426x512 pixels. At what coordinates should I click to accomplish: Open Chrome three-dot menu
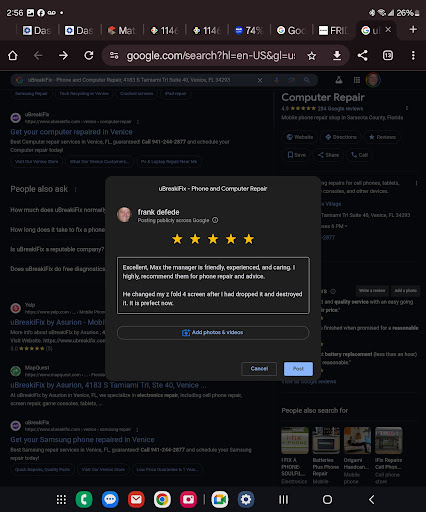(413, 55)
